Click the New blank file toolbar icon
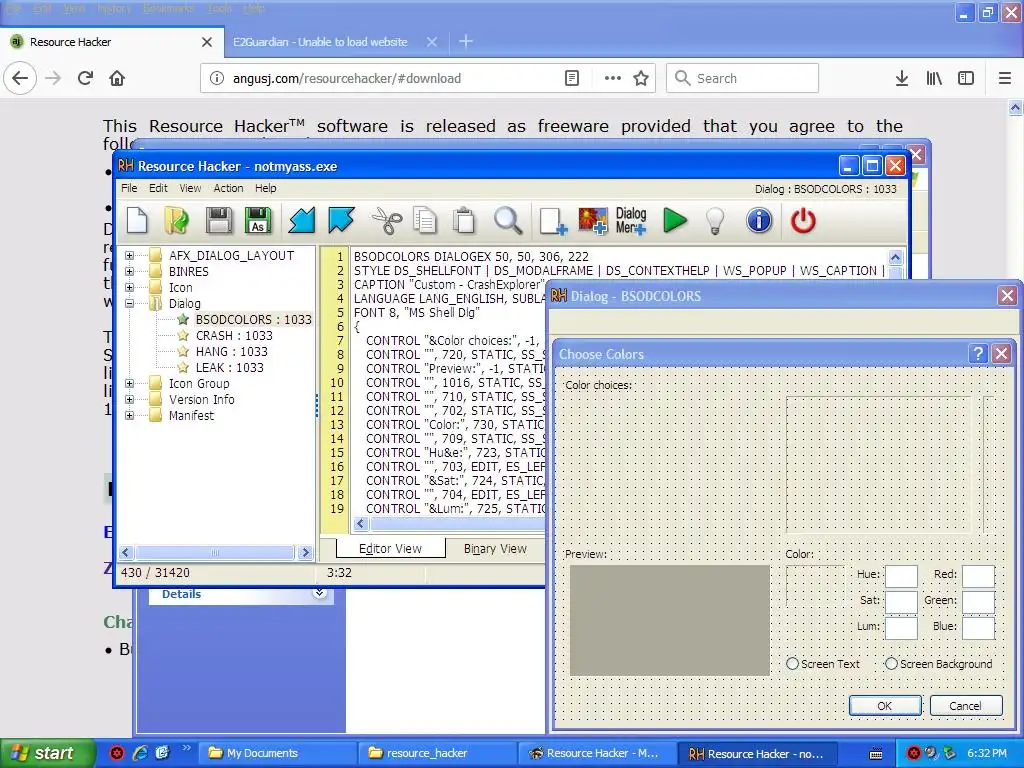Image resolution: width=1024 pixels, height=768 pixels. tap(137, 221)
